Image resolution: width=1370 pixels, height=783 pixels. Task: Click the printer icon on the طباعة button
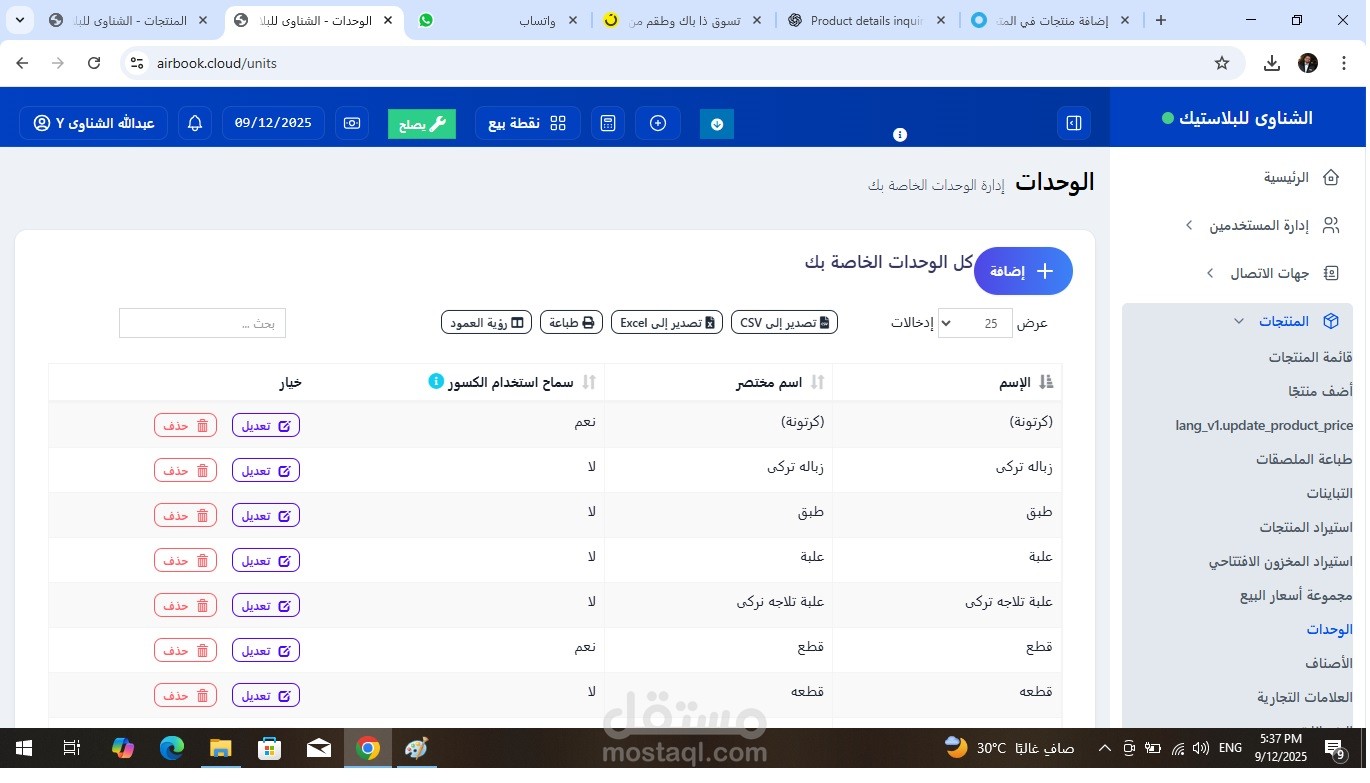[x=587, y=322]
